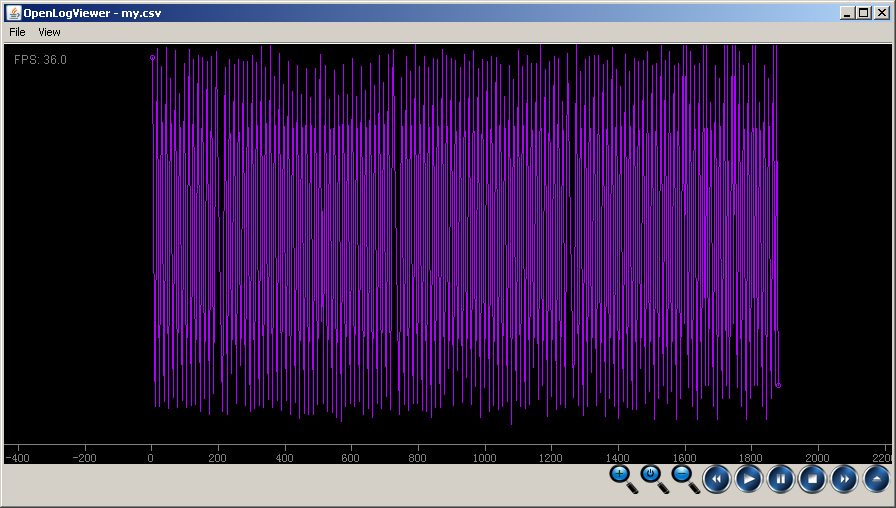This screenshot has width=896, height=508.
Task: Click the zoom out magnifier icon
Action: 685,477
